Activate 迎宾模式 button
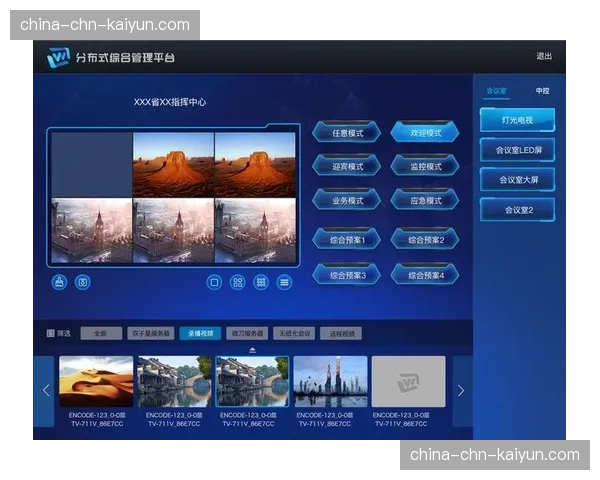Screen dimensions: 600x480 [347, 166]
